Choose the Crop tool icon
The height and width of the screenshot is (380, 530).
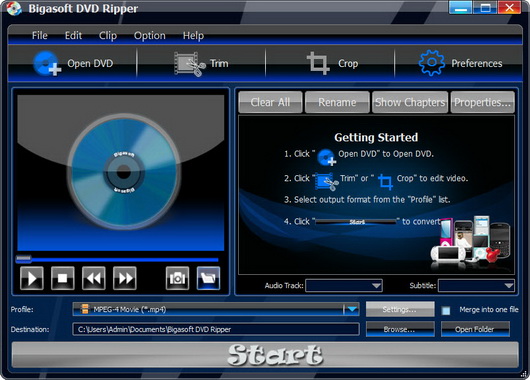click(318, 63)
